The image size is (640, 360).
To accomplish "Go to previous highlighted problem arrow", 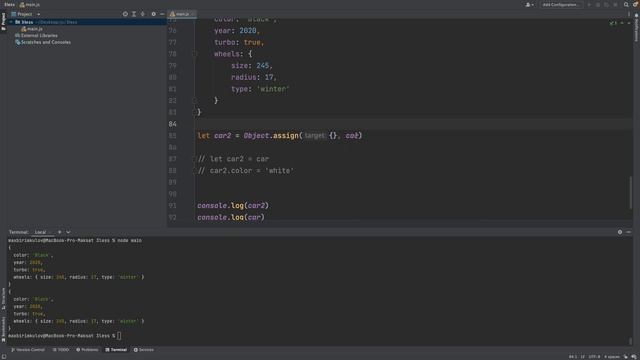I will [x=622, y=23].
